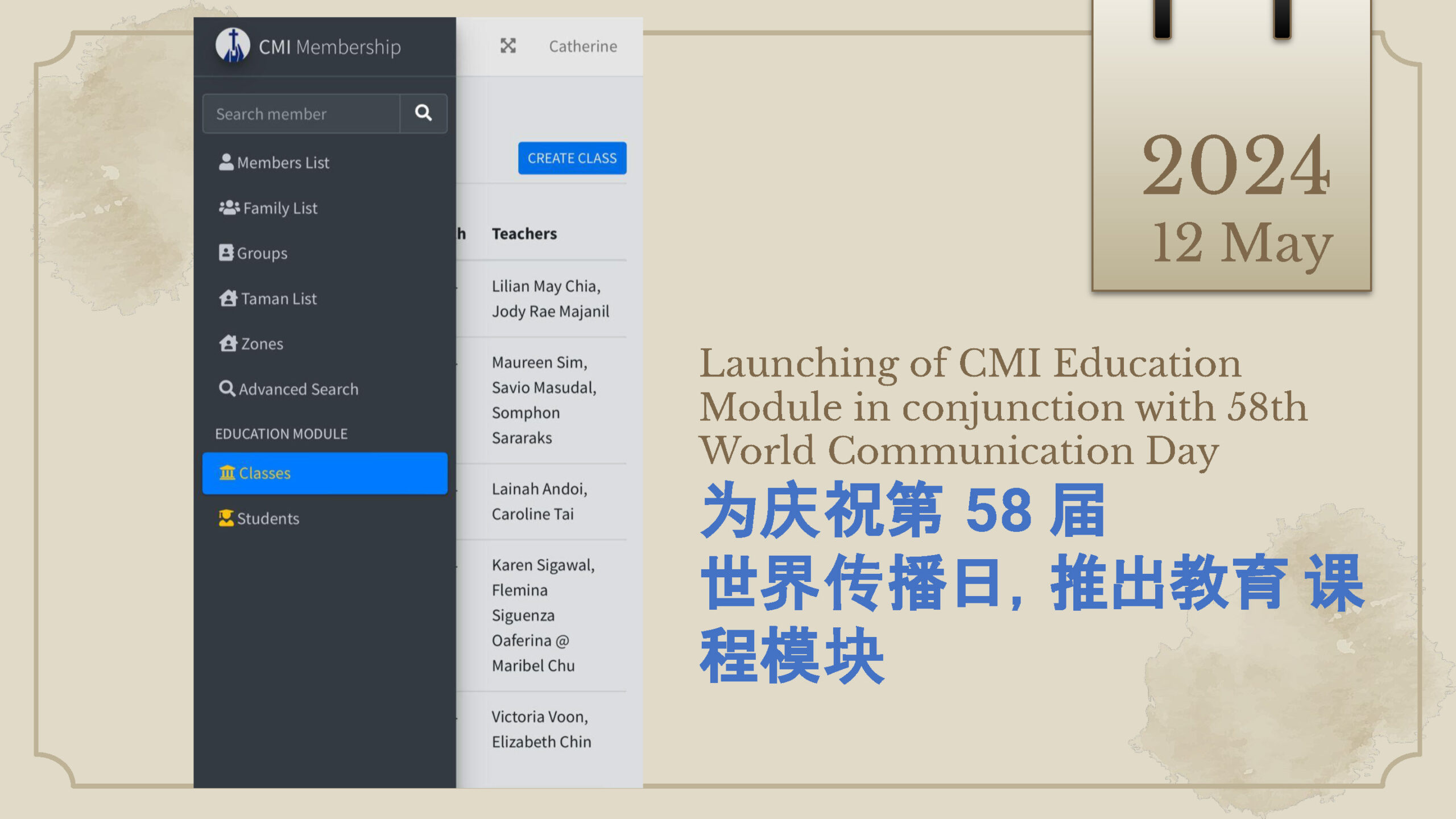Click the Advanced Search magnifier icon
The image size is (1456, 819).
click(x=227, y=388)
